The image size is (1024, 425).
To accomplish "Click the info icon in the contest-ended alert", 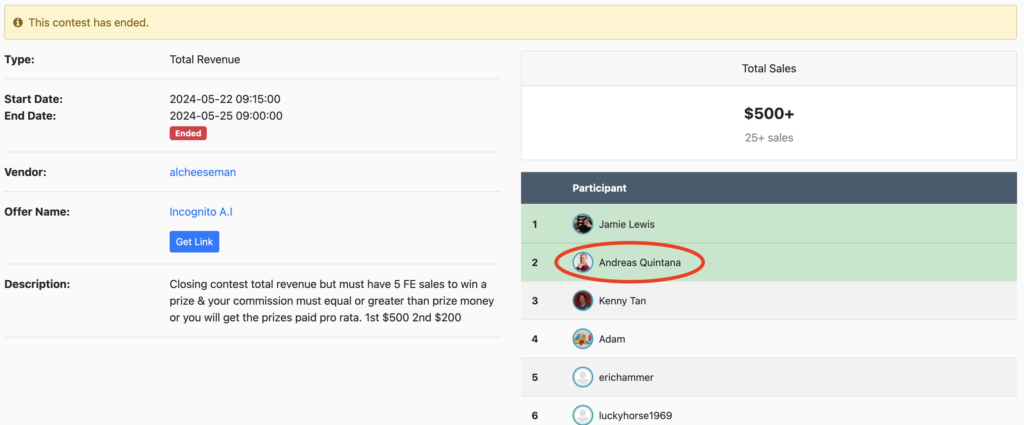I will tap(18, 22).
